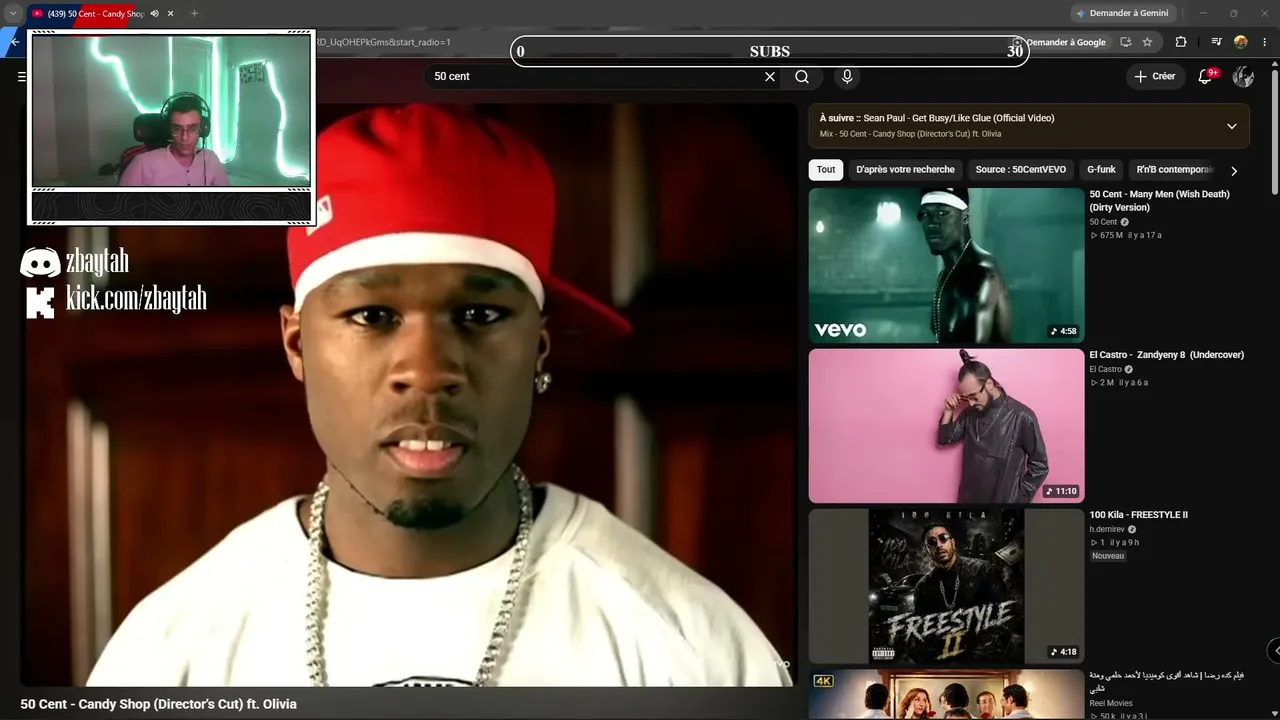Screen dimensions: 1280x720
Task: Click the address bar URL text
Action: point(384,42)
